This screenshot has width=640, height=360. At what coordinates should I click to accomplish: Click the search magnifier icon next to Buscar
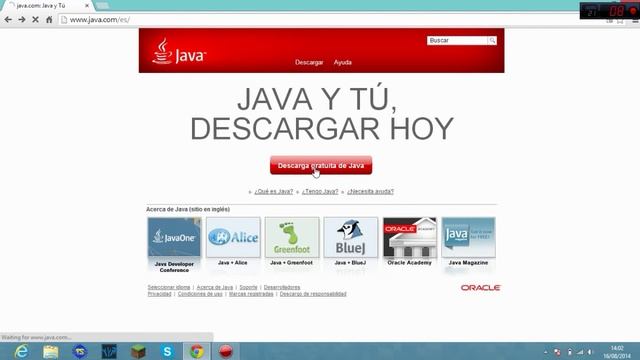tap(492, 40)
